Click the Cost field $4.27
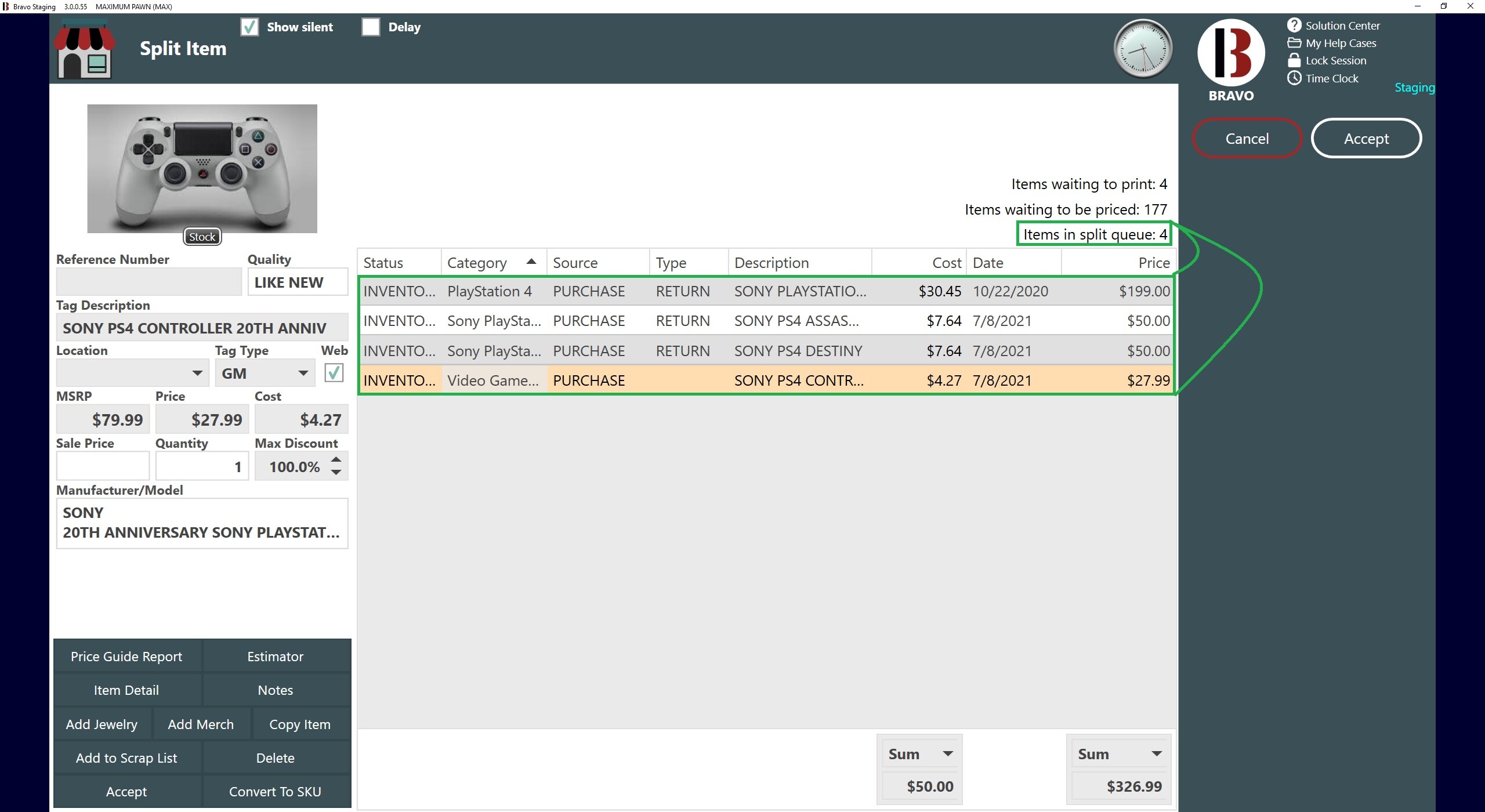 pos(302,419)
